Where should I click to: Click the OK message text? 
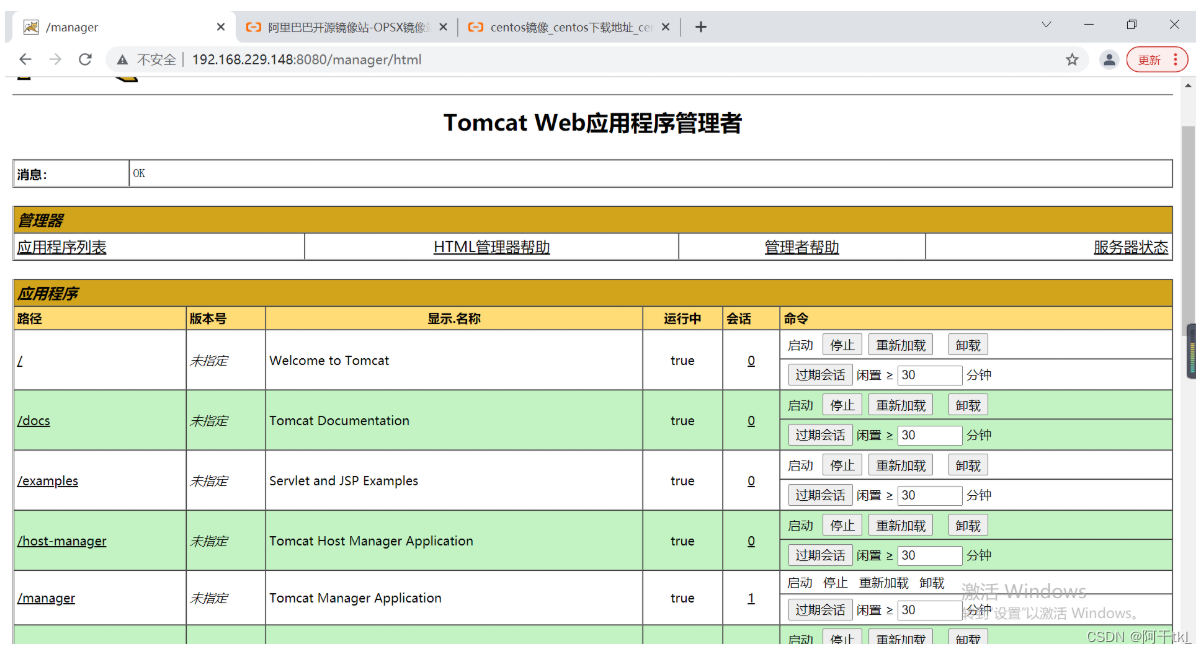click(139, 173)
